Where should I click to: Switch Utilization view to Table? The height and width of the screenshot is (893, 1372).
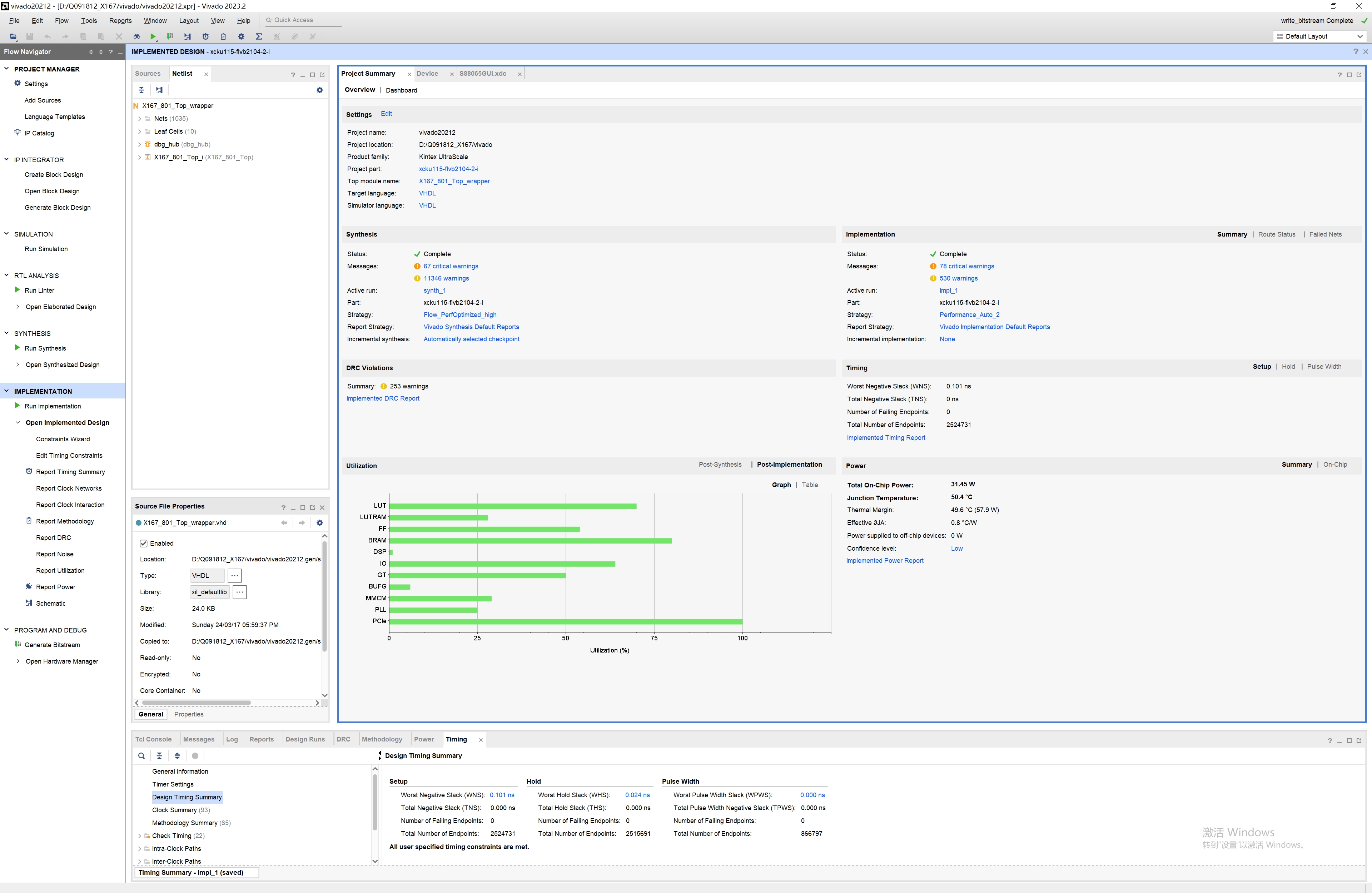point(809,485)
